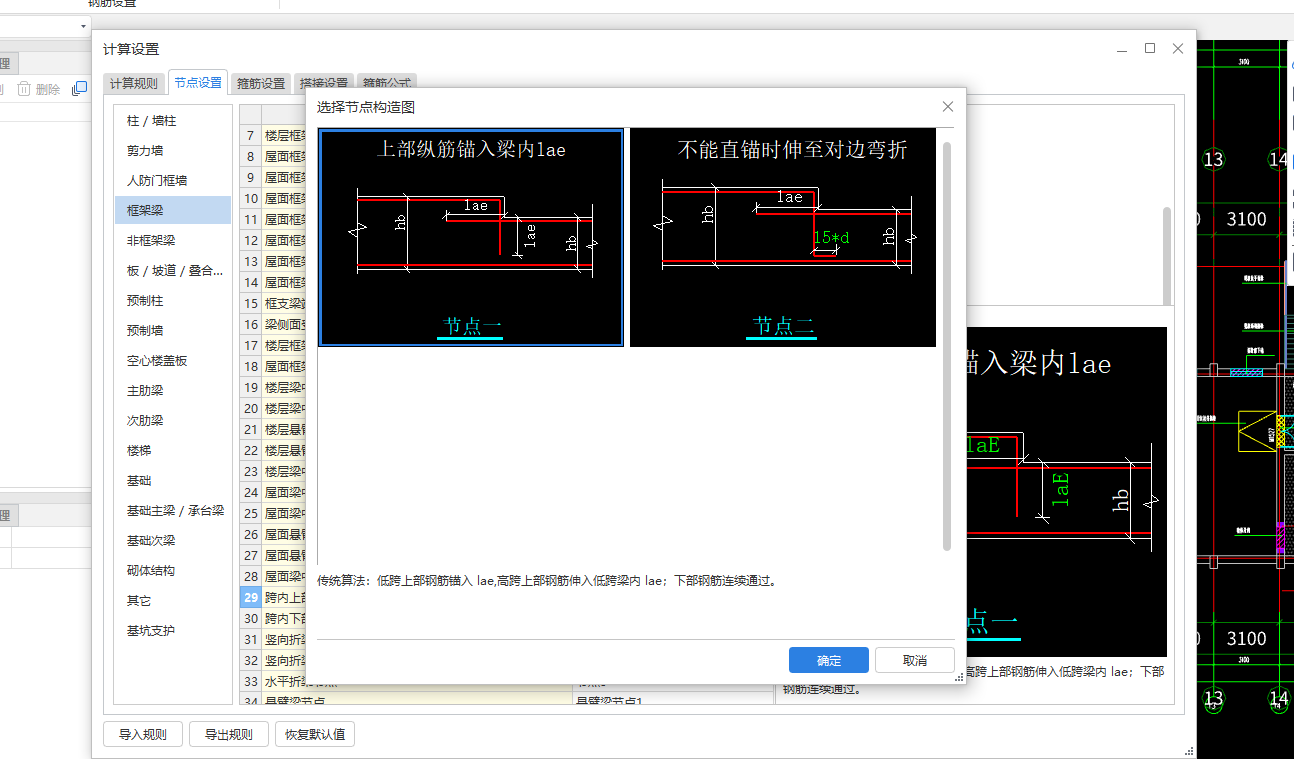Choose the 节点二 construction thumbnail
1294x759 pixels.
(x=783, y=238)
